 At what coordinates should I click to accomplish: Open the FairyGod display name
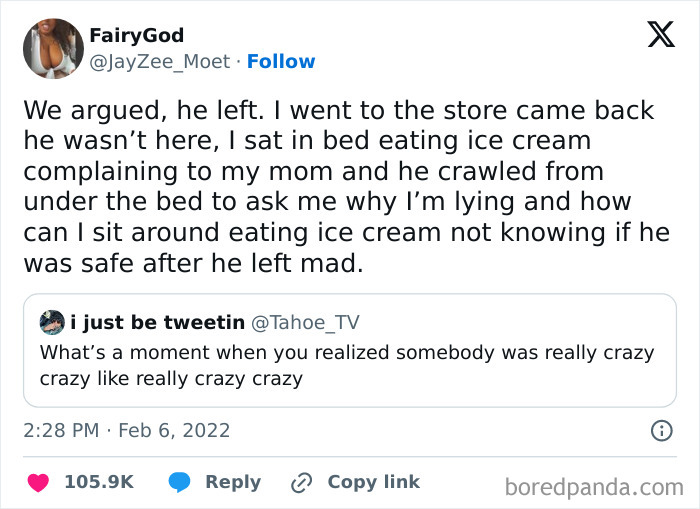coord(136,36)
